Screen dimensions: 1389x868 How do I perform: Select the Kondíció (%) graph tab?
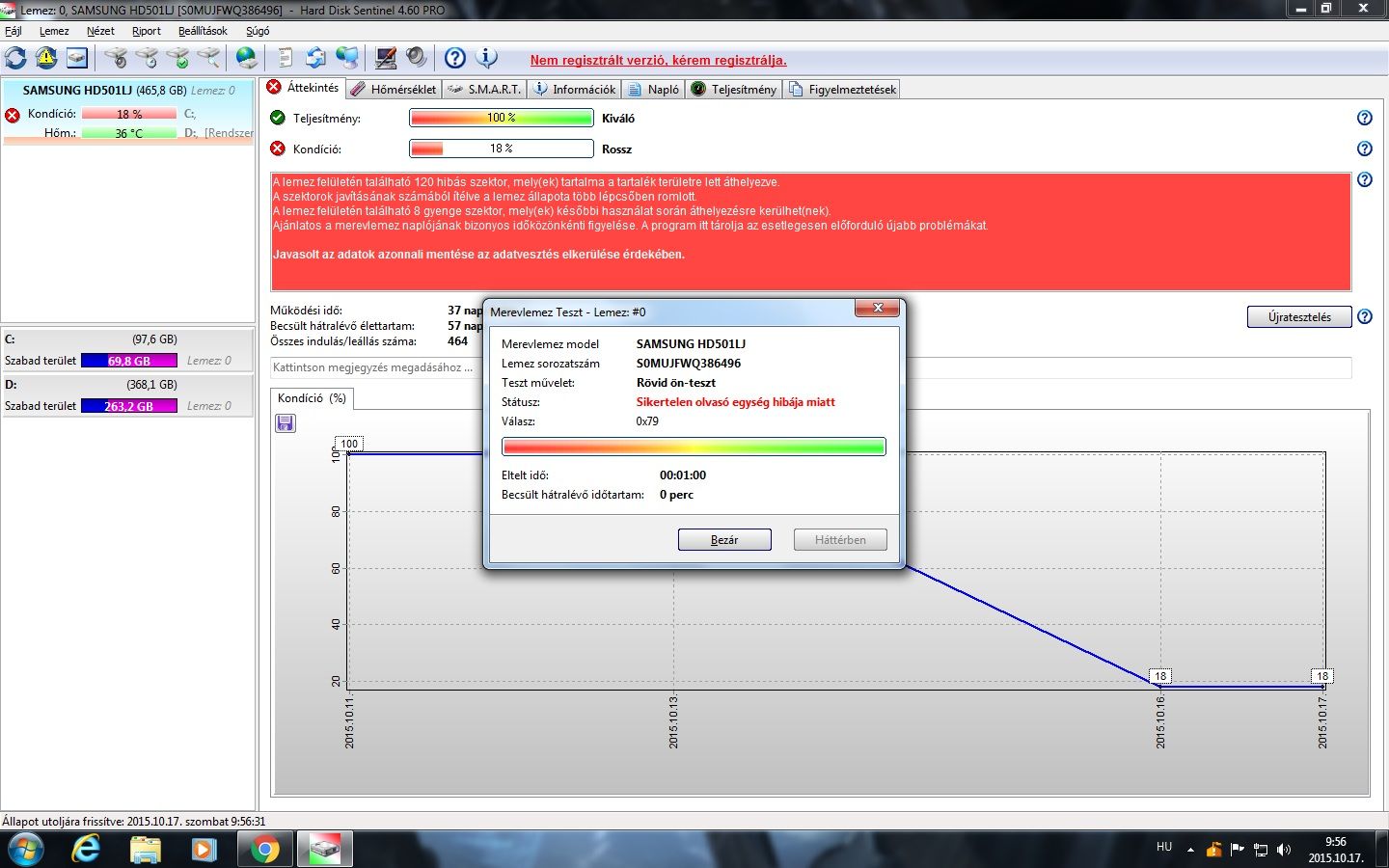312,398
